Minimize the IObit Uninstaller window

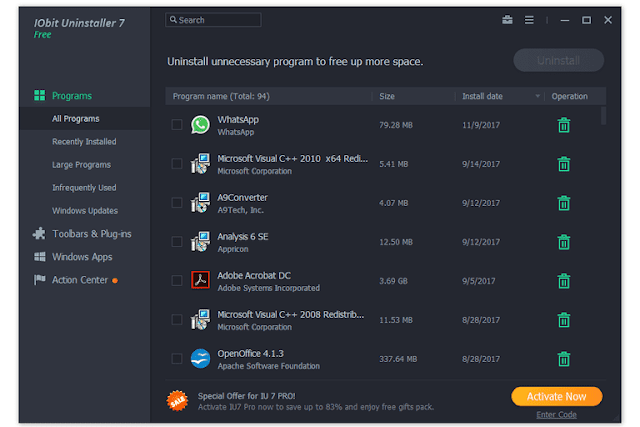[x=565, y=20]
